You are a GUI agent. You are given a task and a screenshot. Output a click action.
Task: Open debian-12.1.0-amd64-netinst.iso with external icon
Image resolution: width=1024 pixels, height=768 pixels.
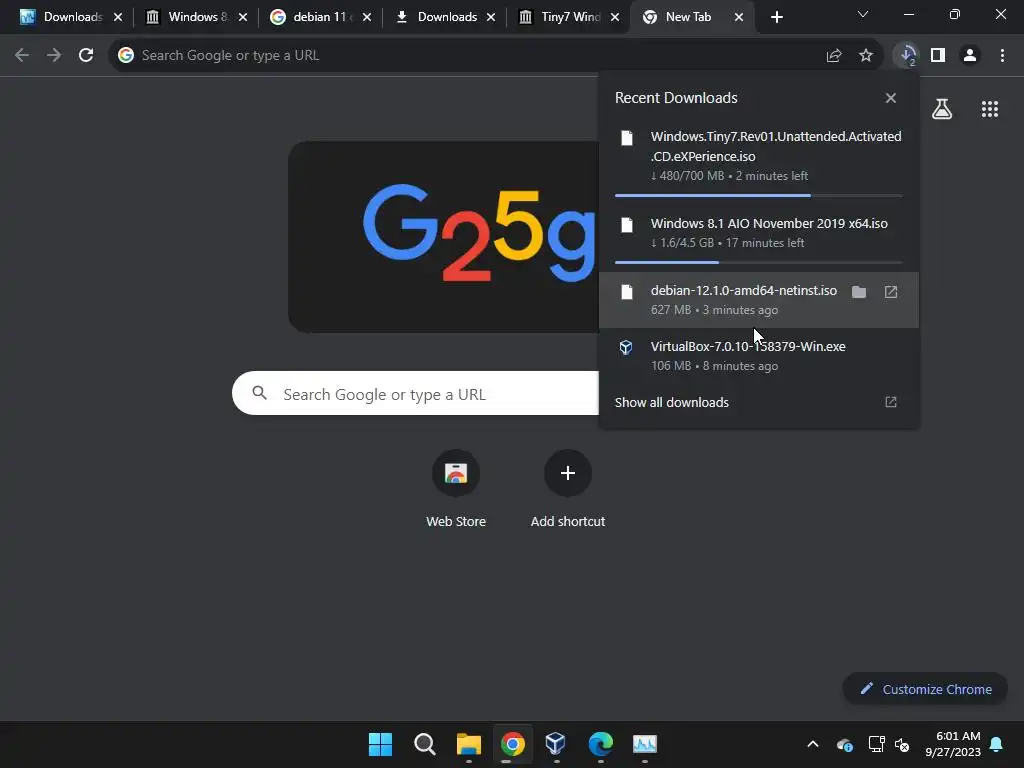891,292
